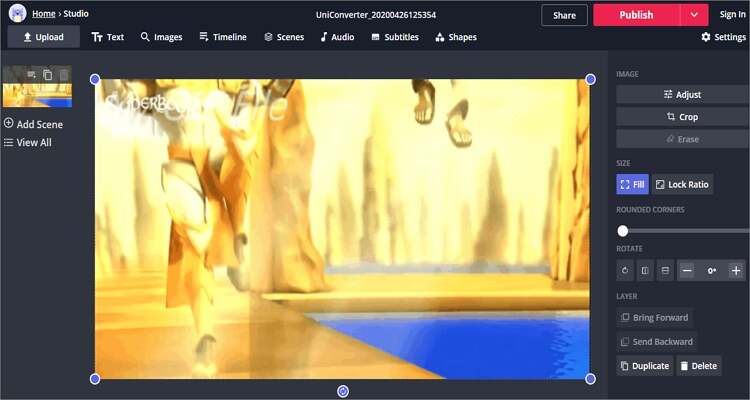Click the selected image on the canvas
The image size is (750, 400).
[x=342, y=229]
